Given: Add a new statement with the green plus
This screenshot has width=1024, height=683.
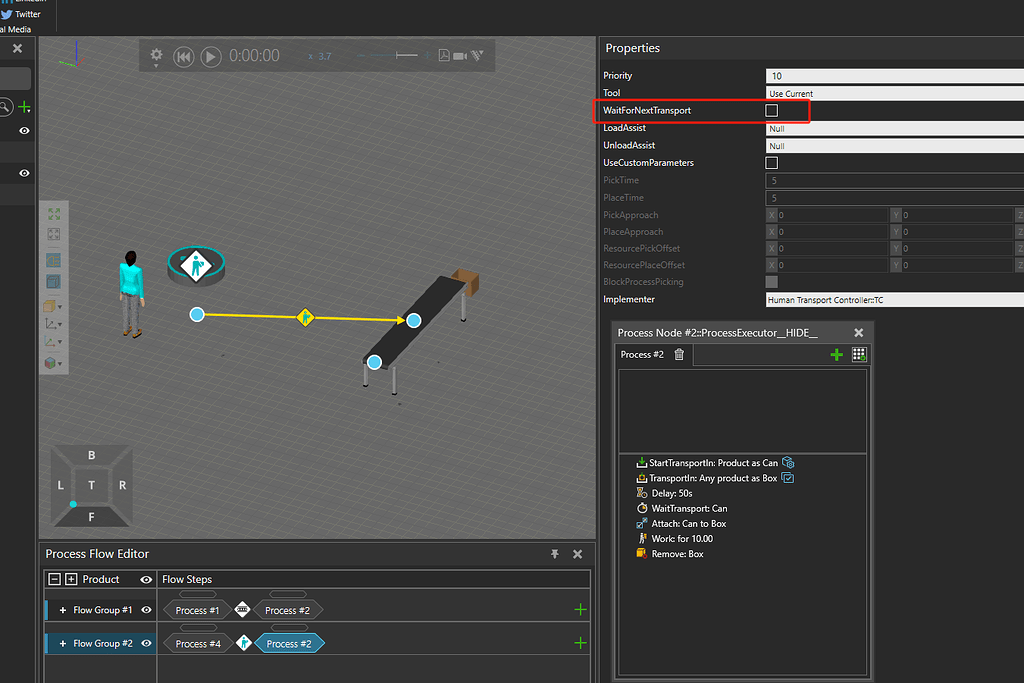Looking at the screenshot, I should [x=837, y=354].
